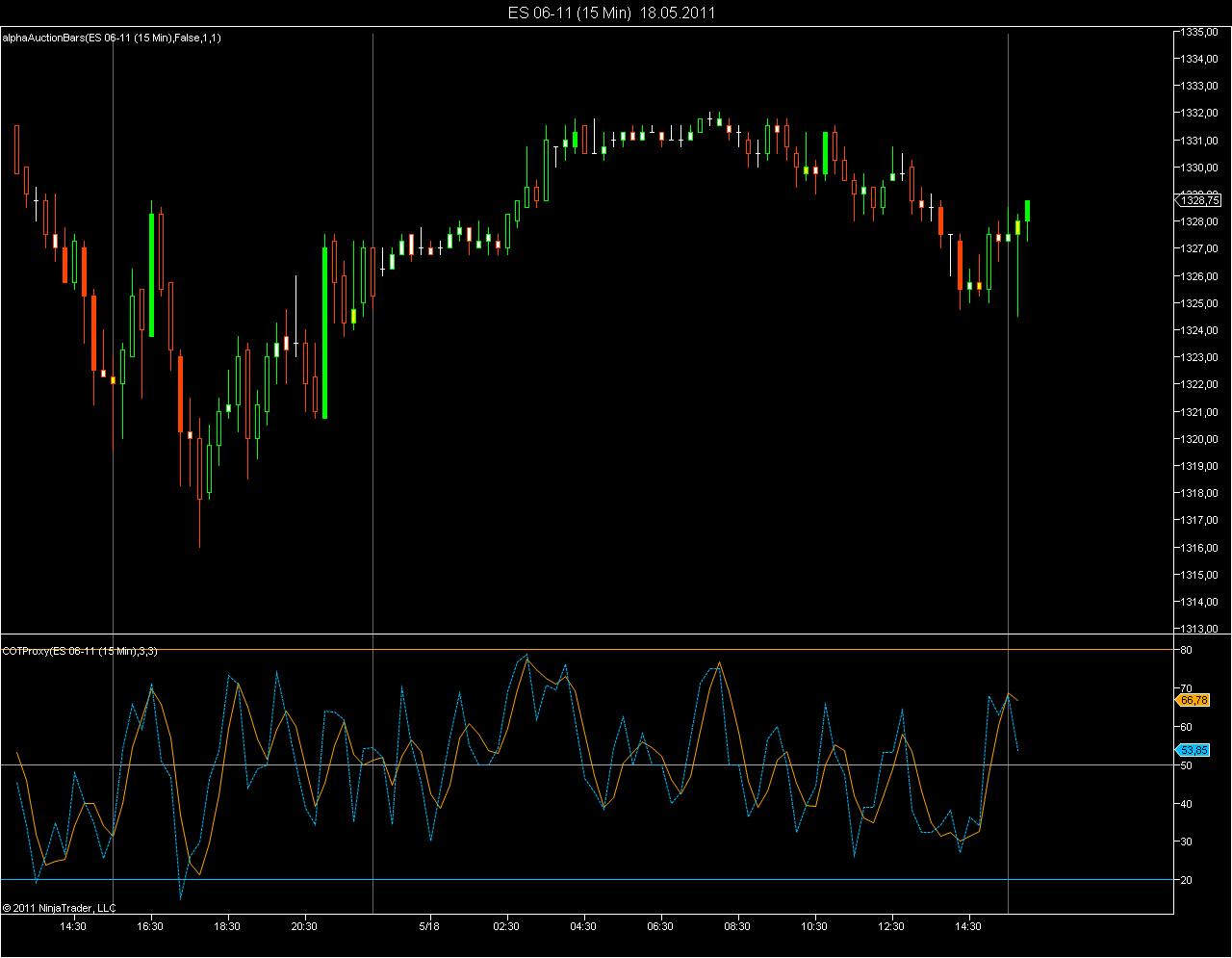Click the 50 midline level axis label
The width and height of the screenshot is (1232, 958).
click(1186, 765)
